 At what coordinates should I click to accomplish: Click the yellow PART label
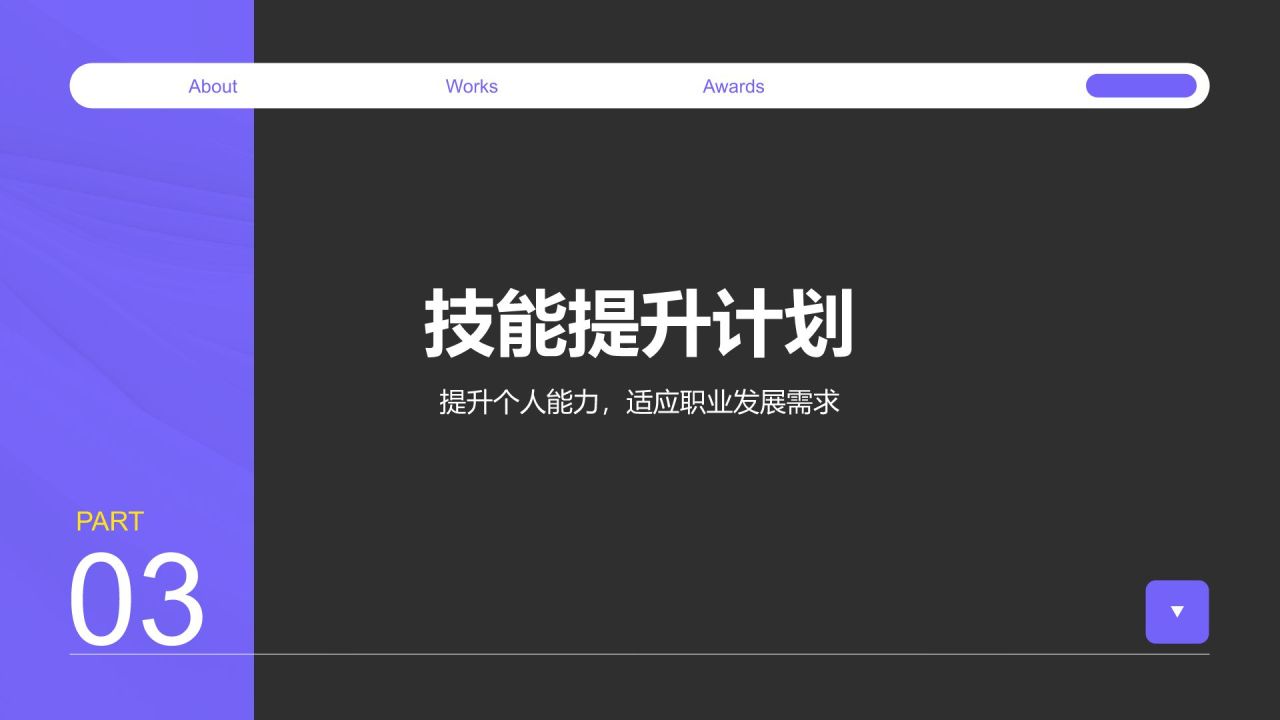click(110, 522)
